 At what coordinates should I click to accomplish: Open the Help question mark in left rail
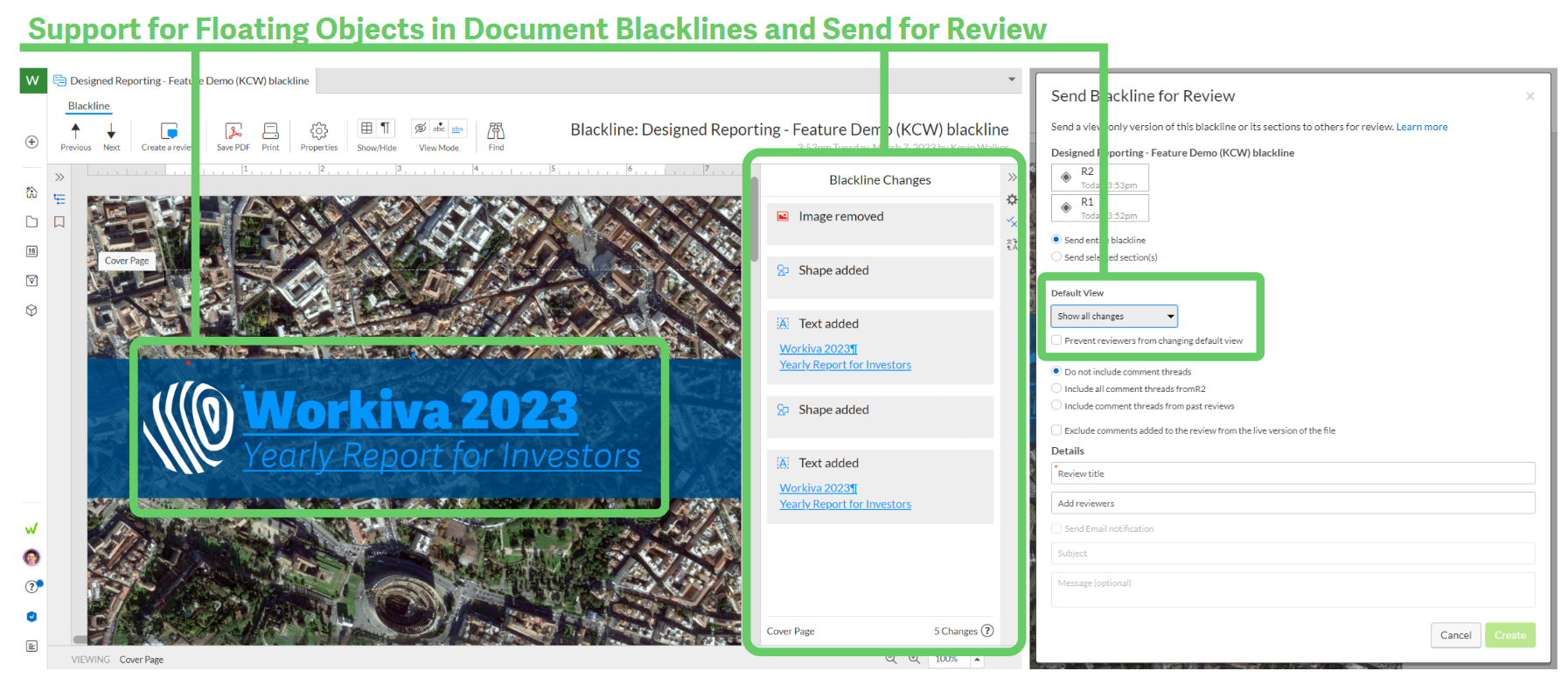point(32,587)
